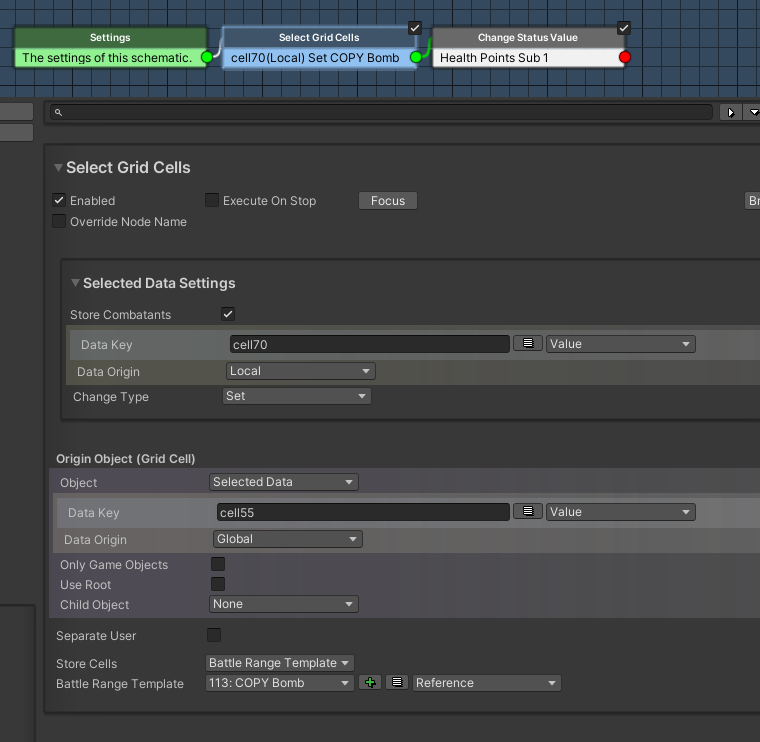Click Data Key field containing cell70
Screen dimensions: 760x742
coord(369,344)
